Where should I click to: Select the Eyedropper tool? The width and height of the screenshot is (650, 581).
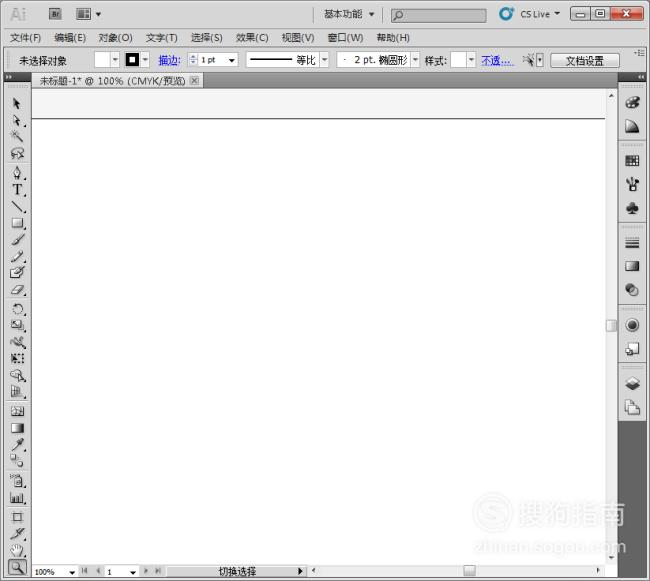[x=17, y=445]
